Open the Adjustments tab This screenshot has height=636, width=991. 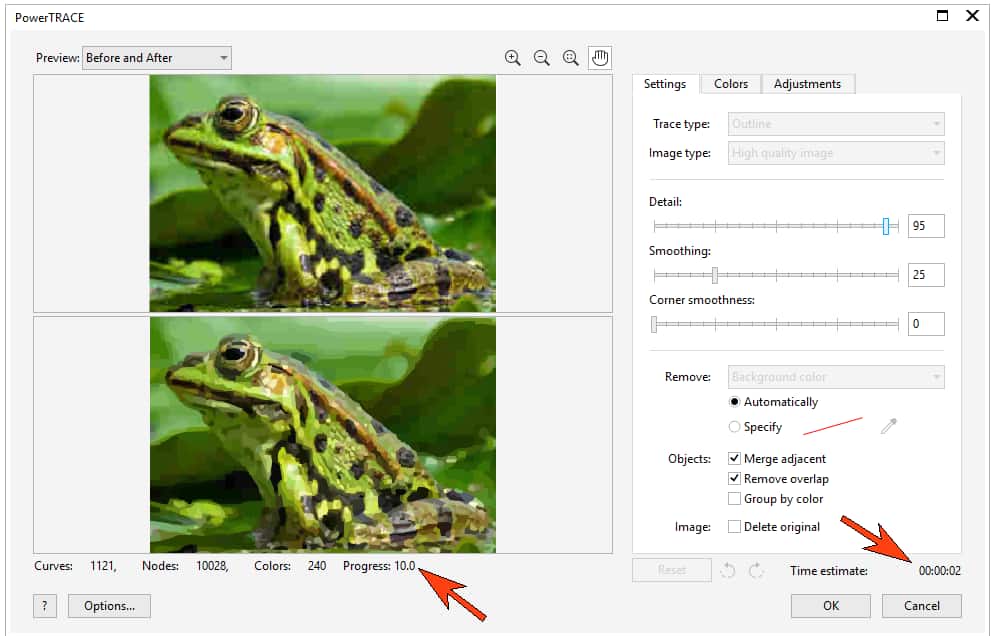click(808, 84)
